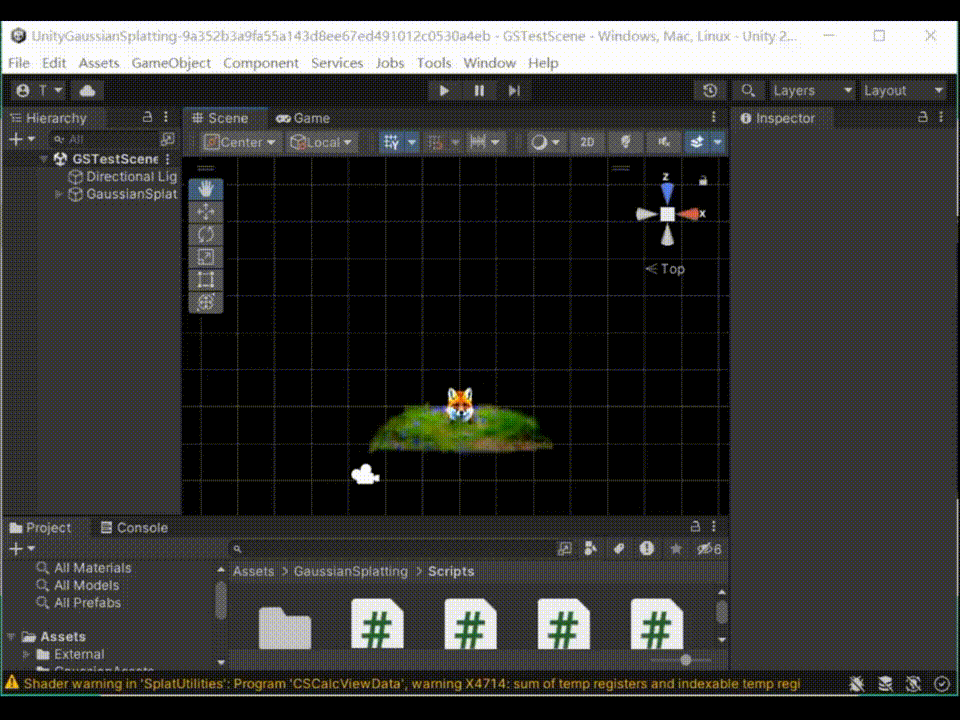Viewport: 960px width, 720px height.
Task: Open the Undo History icon
Action: coord(710,91)
